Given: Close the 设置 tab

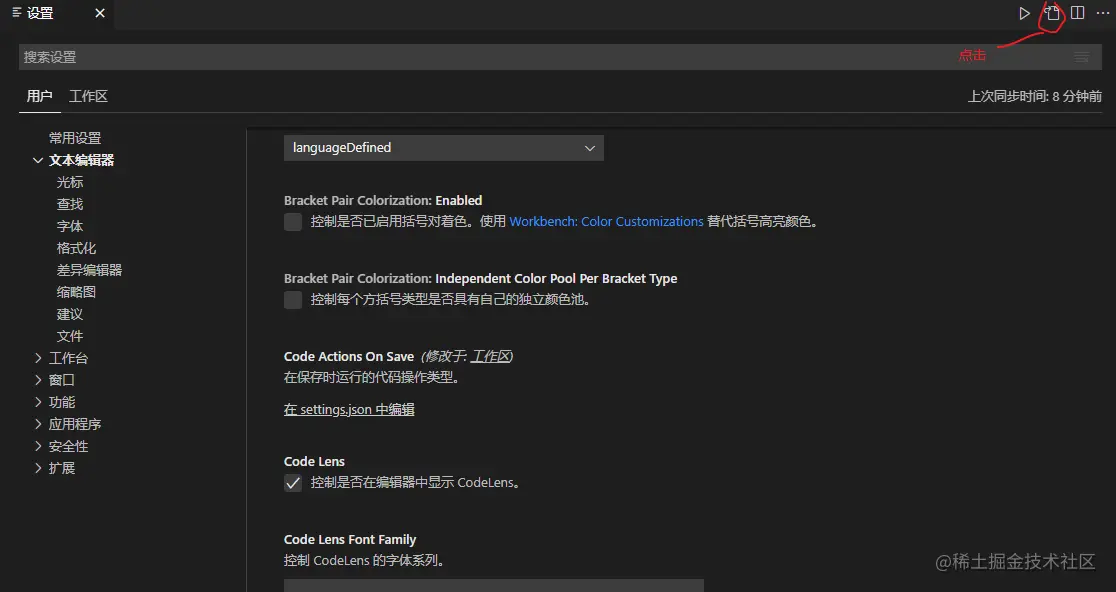Looking at the screenshot, I should [x=100, y=14].
